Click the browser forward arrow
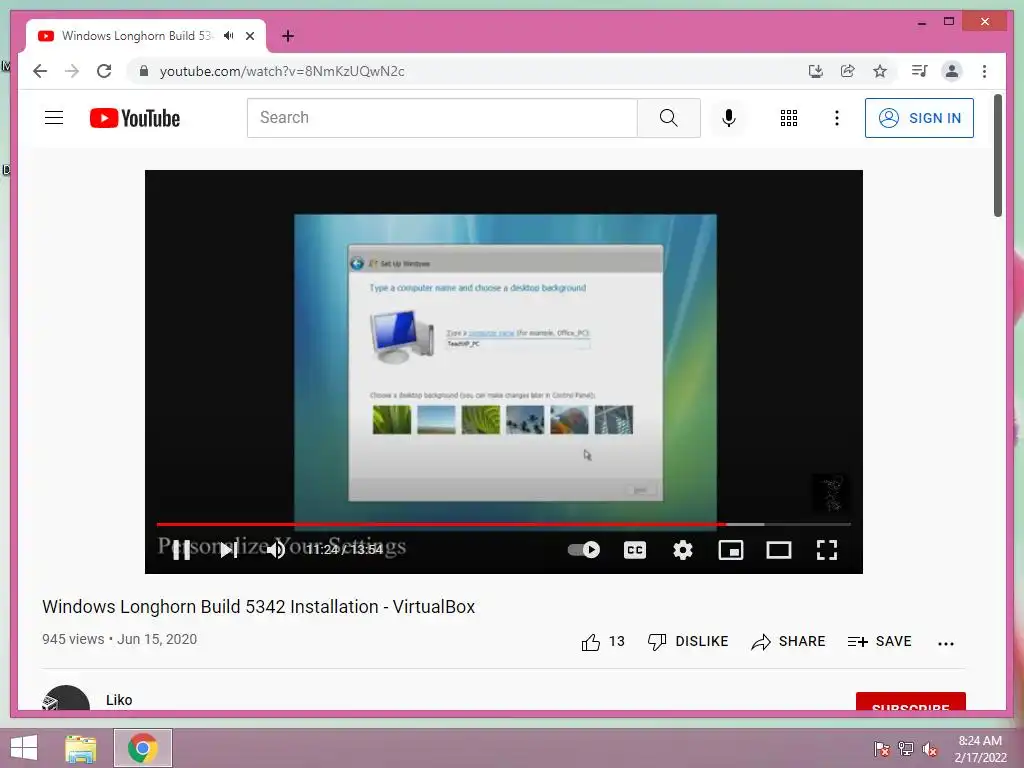1024x768 pixels. (x=72, y=71)
